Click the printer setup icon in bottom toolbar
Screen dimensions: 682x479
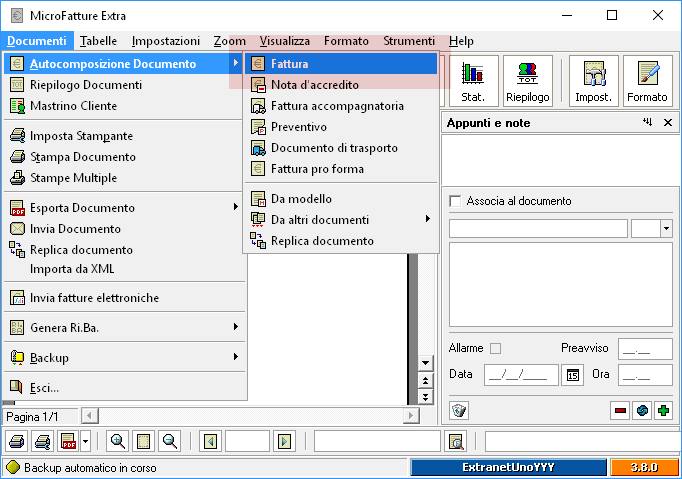pos(43,442)
